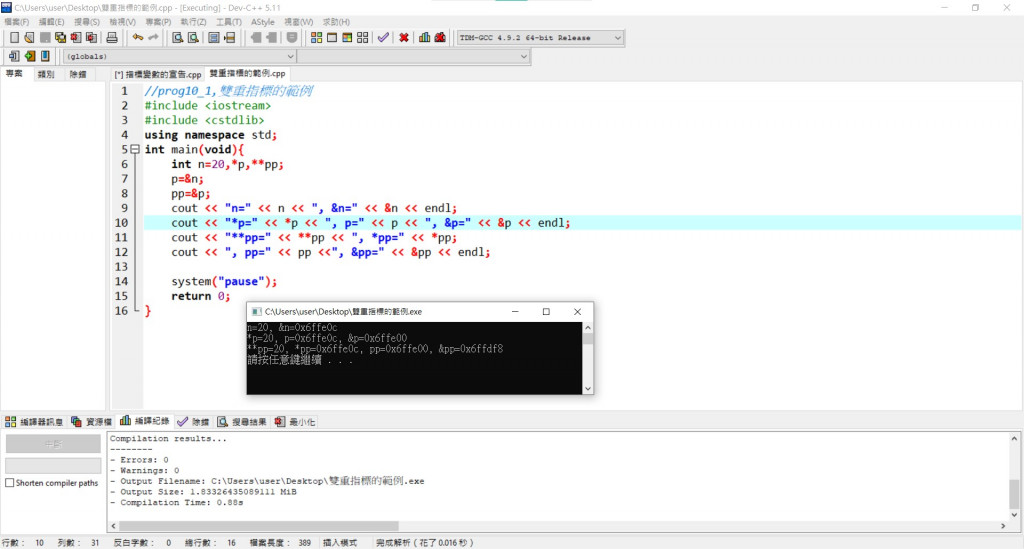Click the Undo arrow icon

pyautogui.click(x=137, y=38)
